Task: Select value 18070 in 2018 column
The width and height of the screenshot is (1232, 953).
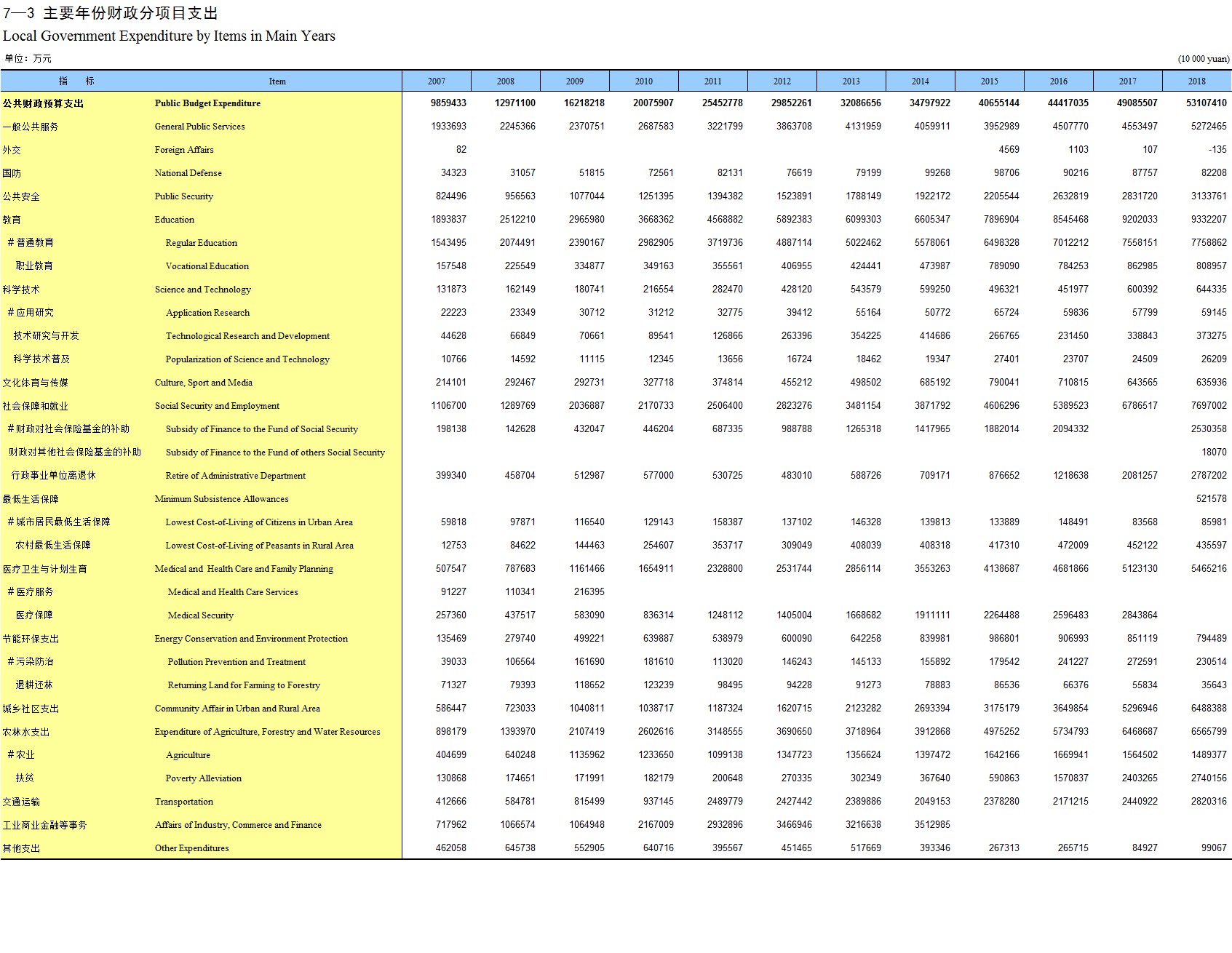Action: click(x=1214, y=452)
